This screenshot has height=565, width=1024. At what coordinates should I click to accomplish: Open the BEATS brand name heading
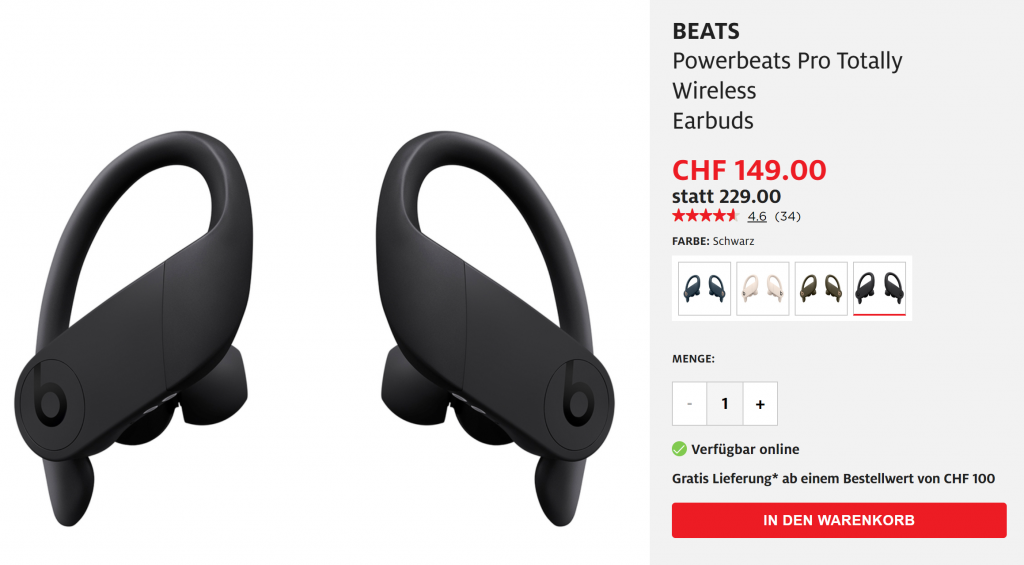point(706,31)
